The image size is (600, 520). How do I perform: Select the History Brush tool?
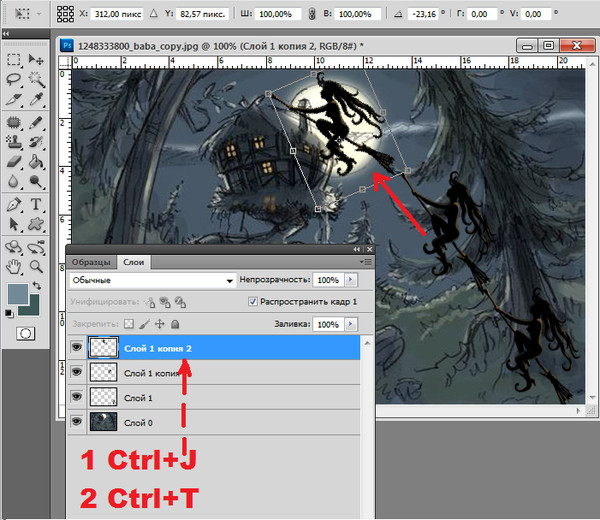point(36,142)
